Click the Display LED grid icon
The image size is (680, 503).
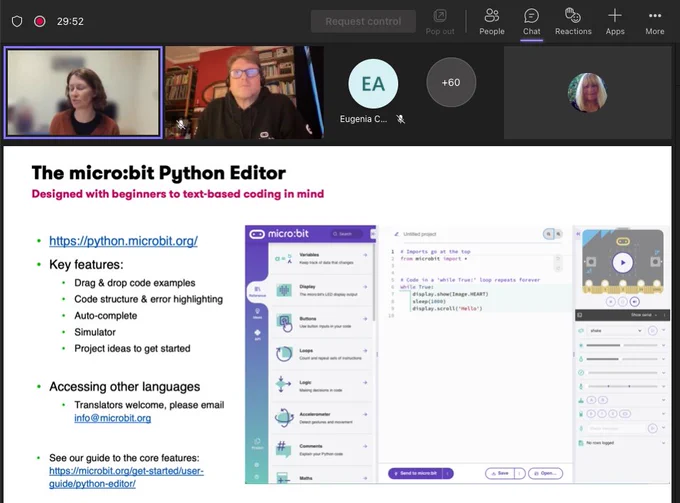pos(284,290)
